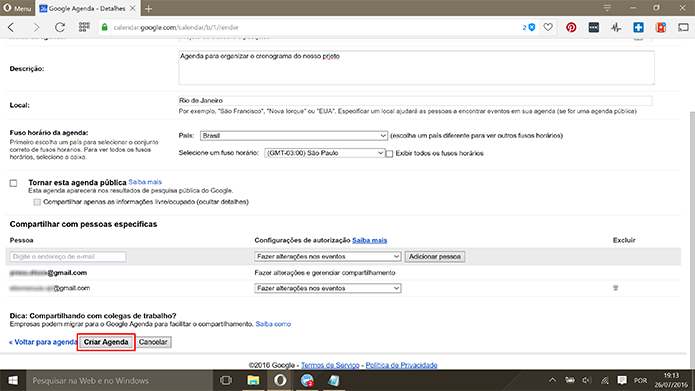
Task: Open the blue globe taskbar app
Action: (x=307, y=380)
